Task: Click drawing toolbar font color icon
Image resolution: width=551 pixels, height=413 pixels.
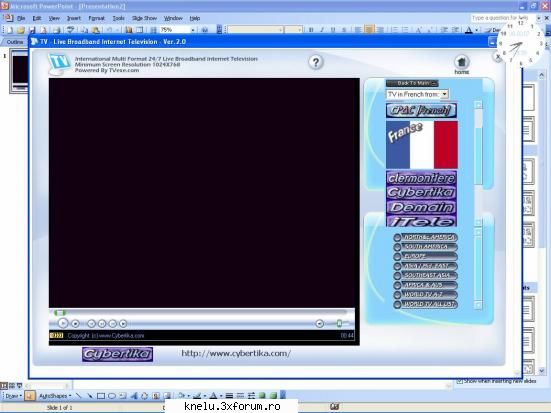Action: coord(213,396)
